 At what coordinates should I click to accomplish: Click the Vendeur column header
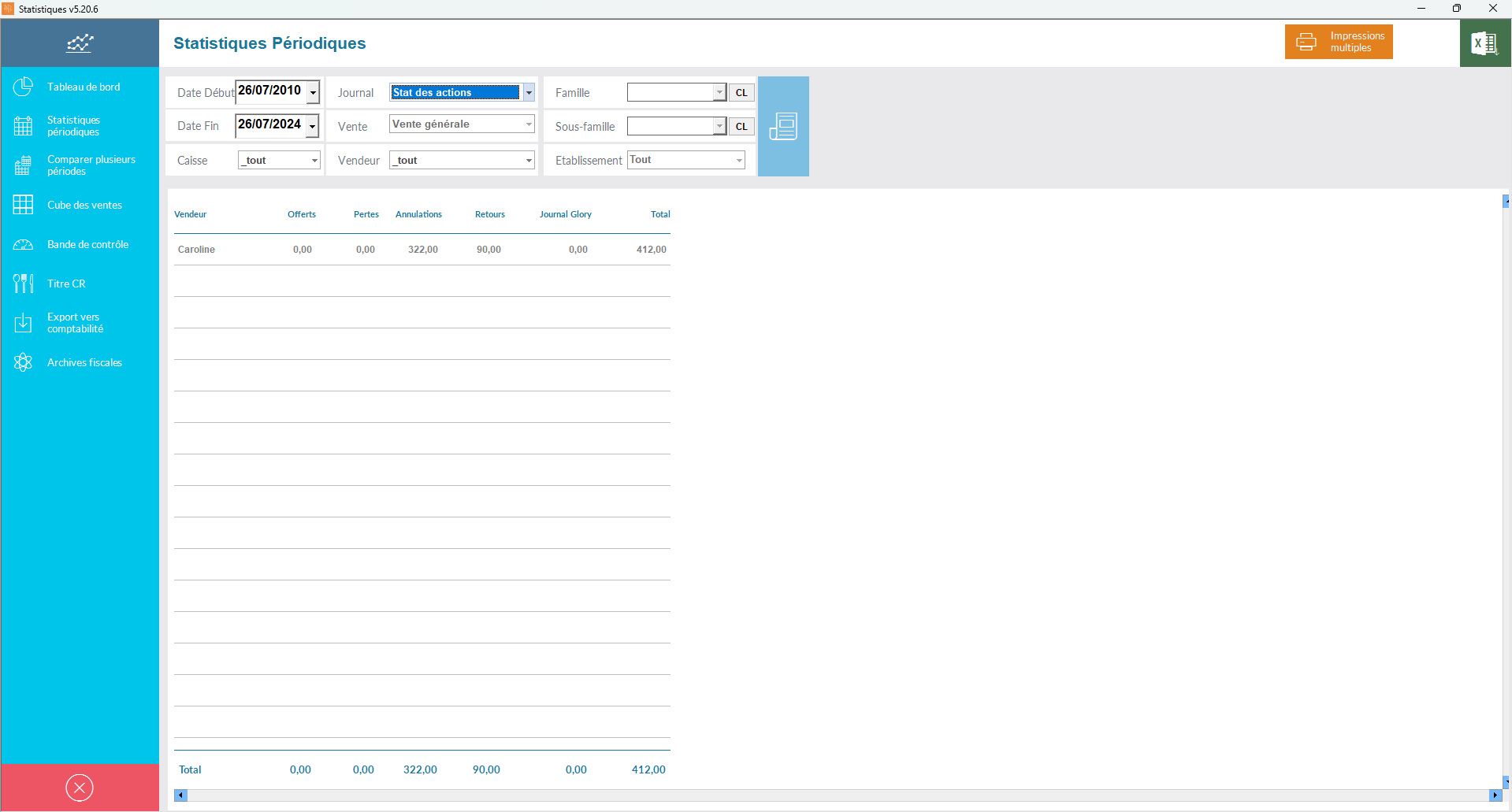(190, 214)
